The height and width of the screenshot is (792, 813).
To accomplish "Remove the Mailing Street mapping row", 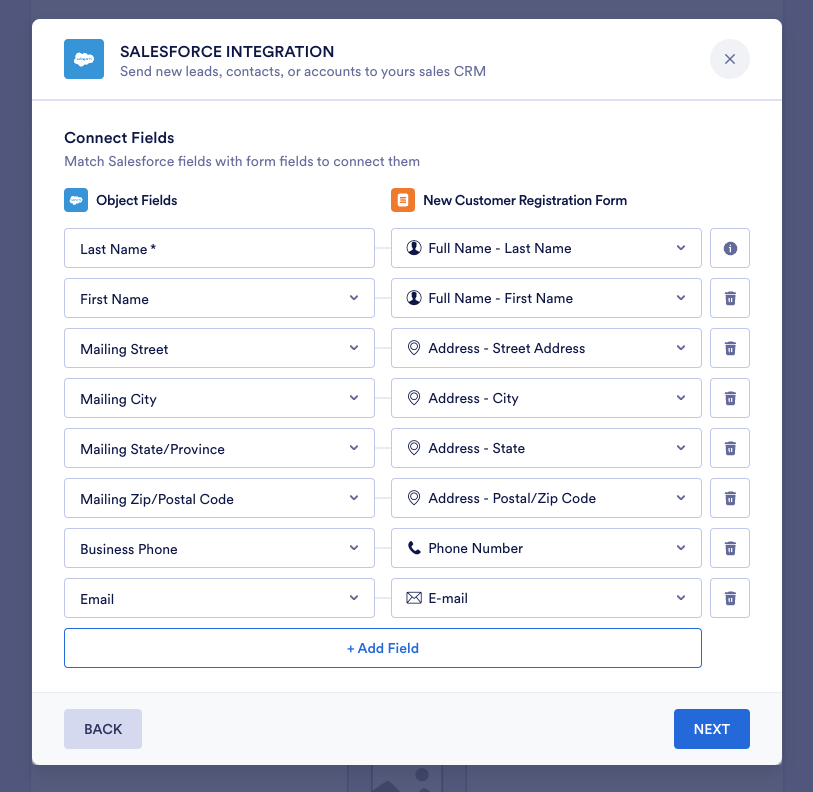I will click(730, 348).
